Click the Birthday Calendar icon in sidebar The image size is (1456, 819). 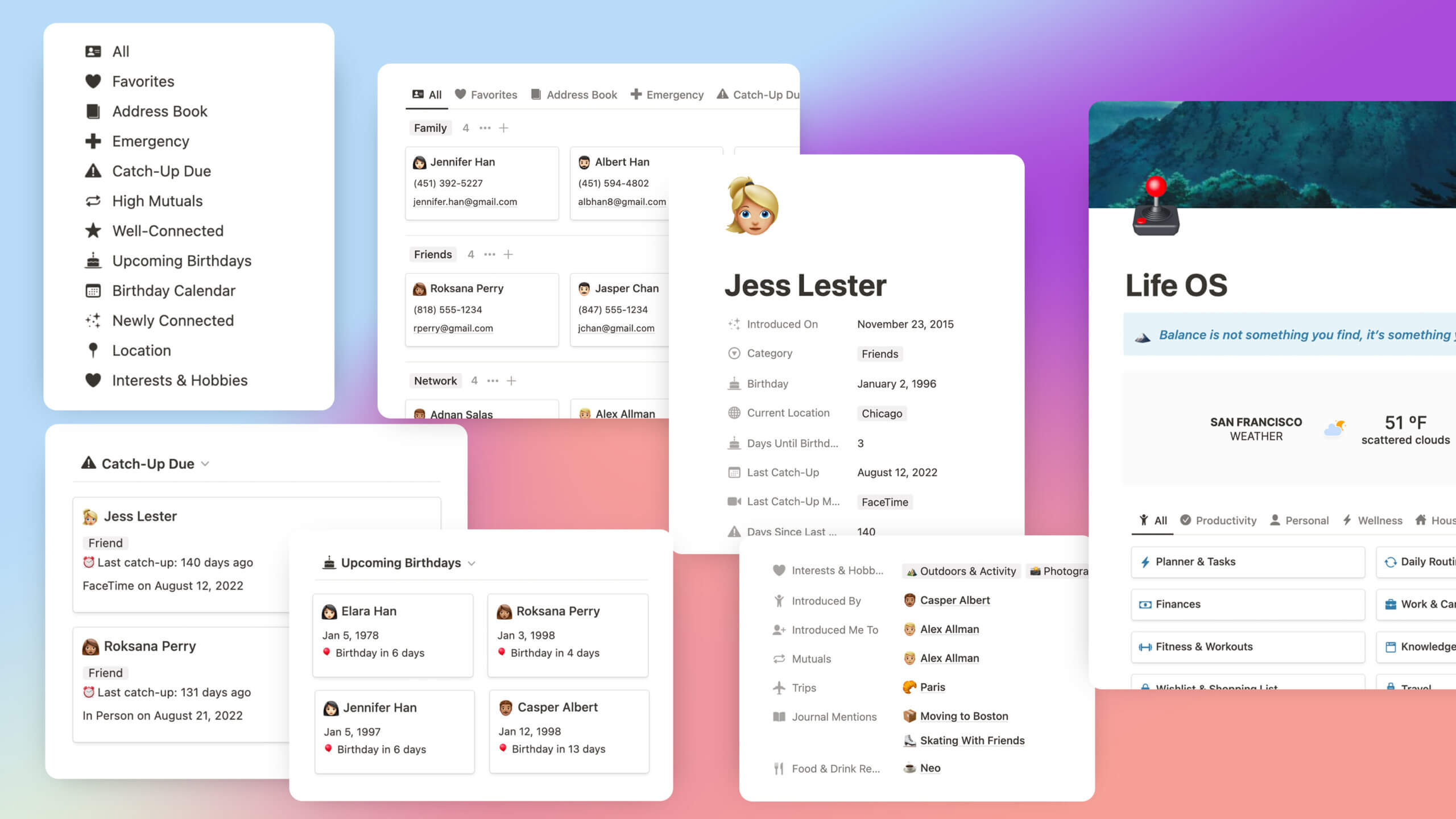coord(94,290)
